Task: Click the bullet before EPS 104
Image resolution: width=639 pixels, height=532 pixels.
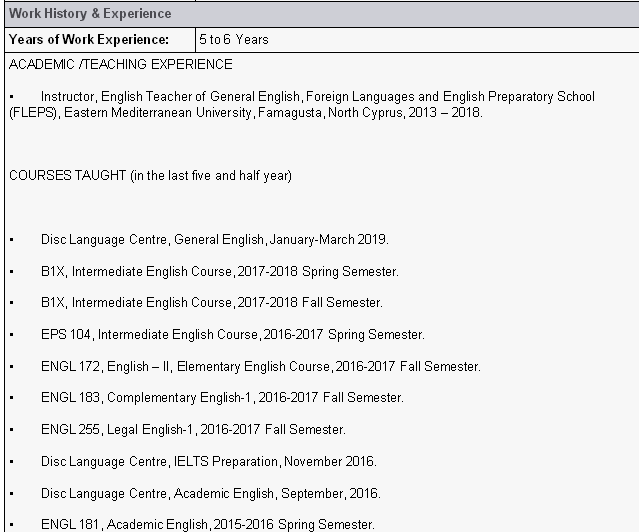Action: point(11,335)
